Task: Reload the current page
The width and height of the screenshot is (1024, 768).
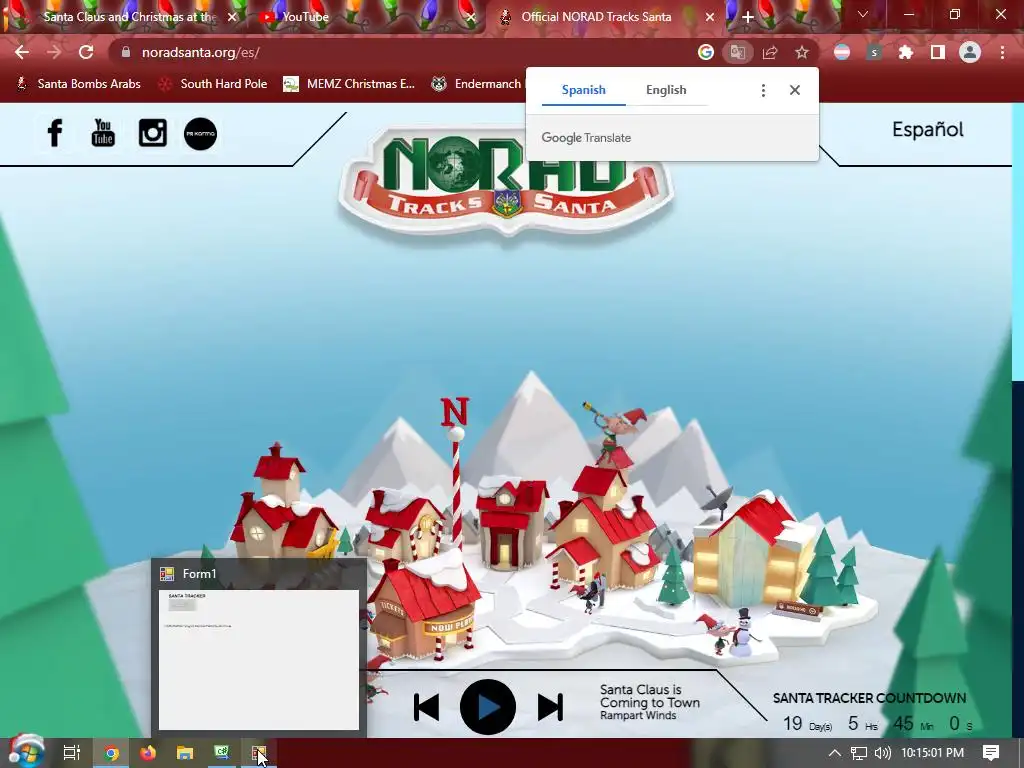Action: pyautogui.click(x=86, y=52)
